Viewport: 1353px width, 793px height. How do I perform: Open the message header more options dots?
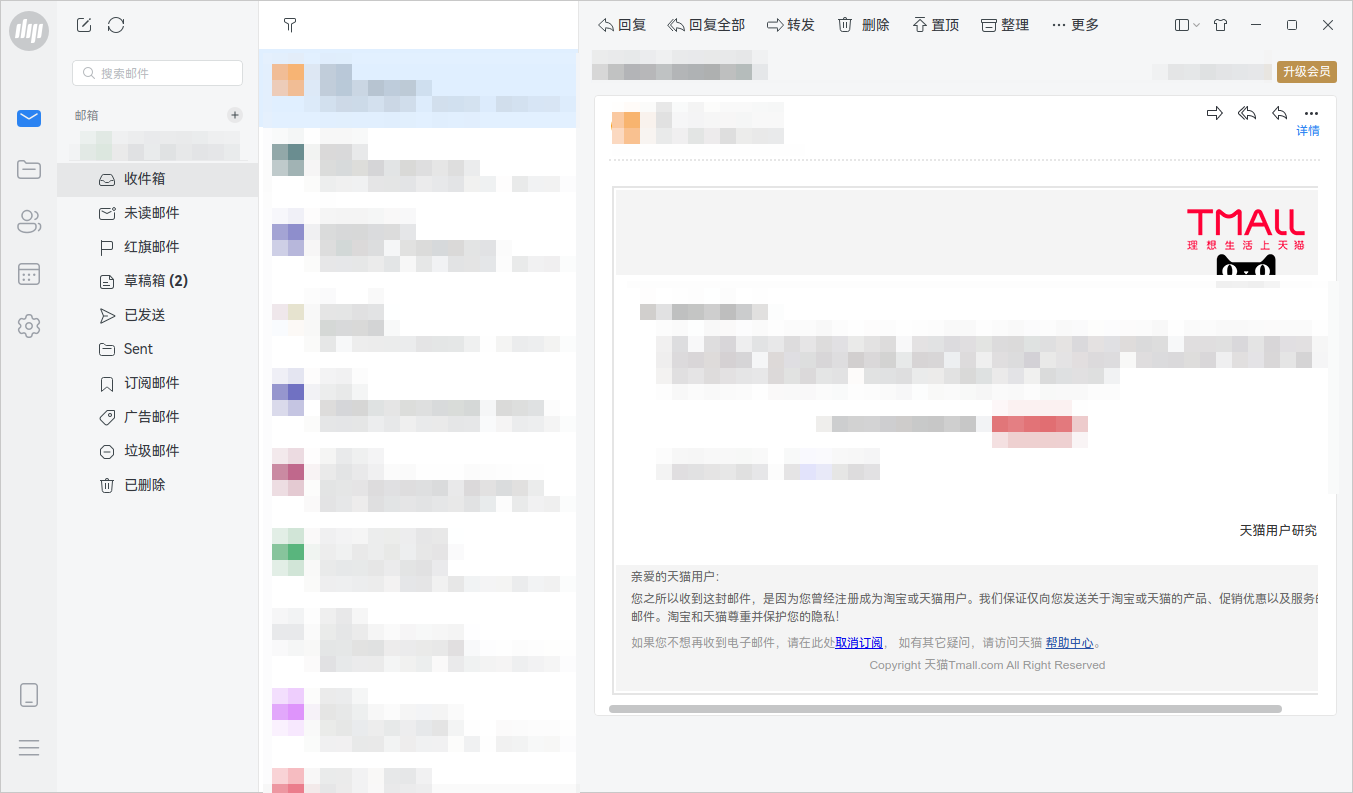pyautogui.click(x=1312, y=113)
